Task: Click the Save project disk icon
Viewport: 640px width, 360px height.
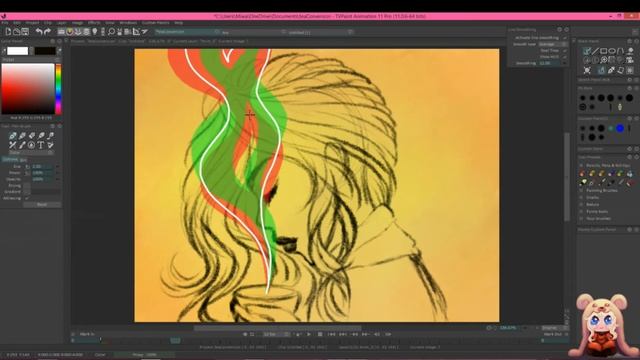Action: pos(25,31)
